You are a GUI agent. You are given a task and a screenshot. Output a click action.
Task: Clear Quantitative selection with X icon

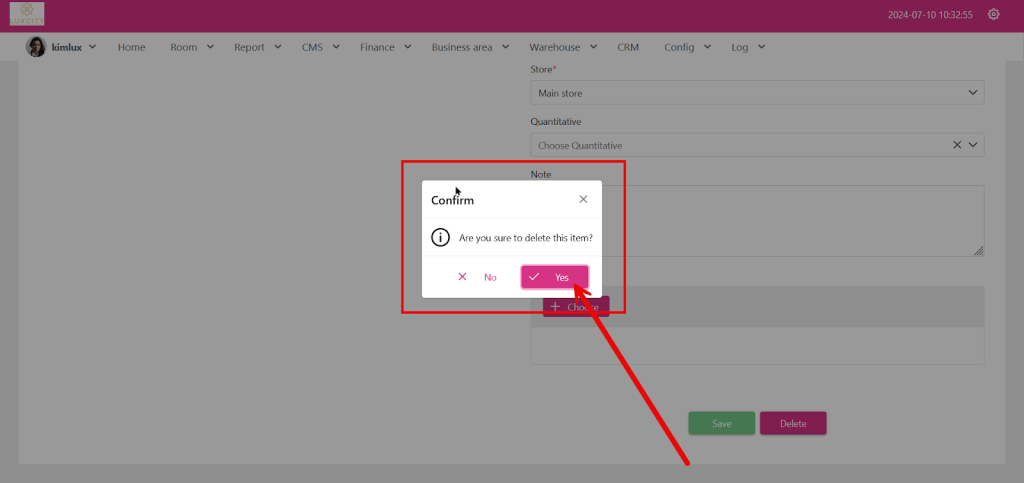click(957, 146)
